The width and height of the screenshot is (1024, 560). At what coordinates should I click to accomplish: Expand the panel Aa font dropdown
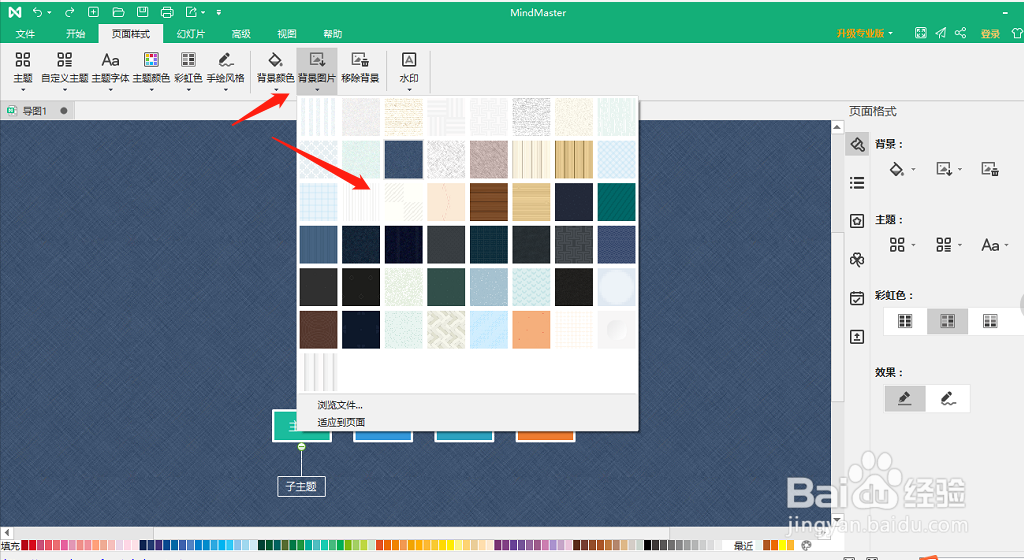pos(1006,245)
